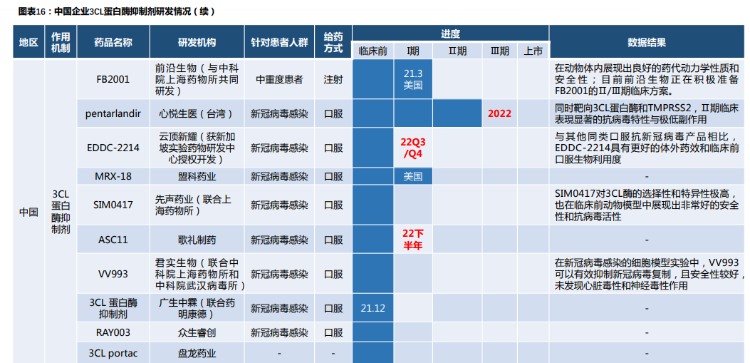Image resolution: width=750 pixels, height=363 pixels.
Task: Click the 临床前 sub-header
Action: click(x=373, y=51)
